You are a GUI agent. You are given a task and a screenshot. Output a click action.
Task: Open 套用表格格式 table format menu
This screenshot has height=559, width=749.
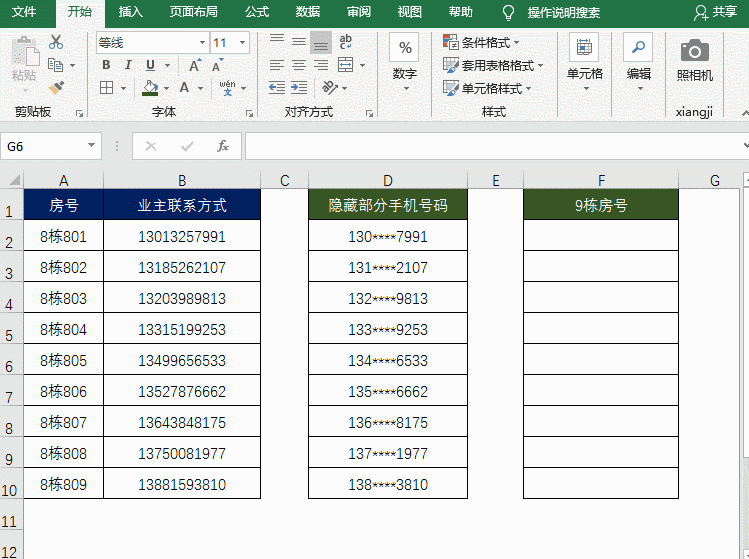tap(493, 65)
